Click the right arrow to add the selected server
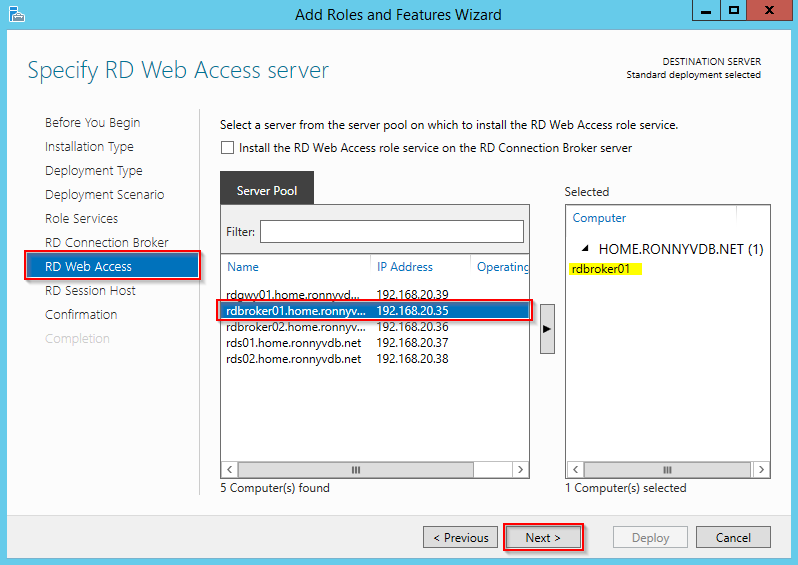This screenshot has width=798, height=565. pyautogui.click(x=547, y=327)
